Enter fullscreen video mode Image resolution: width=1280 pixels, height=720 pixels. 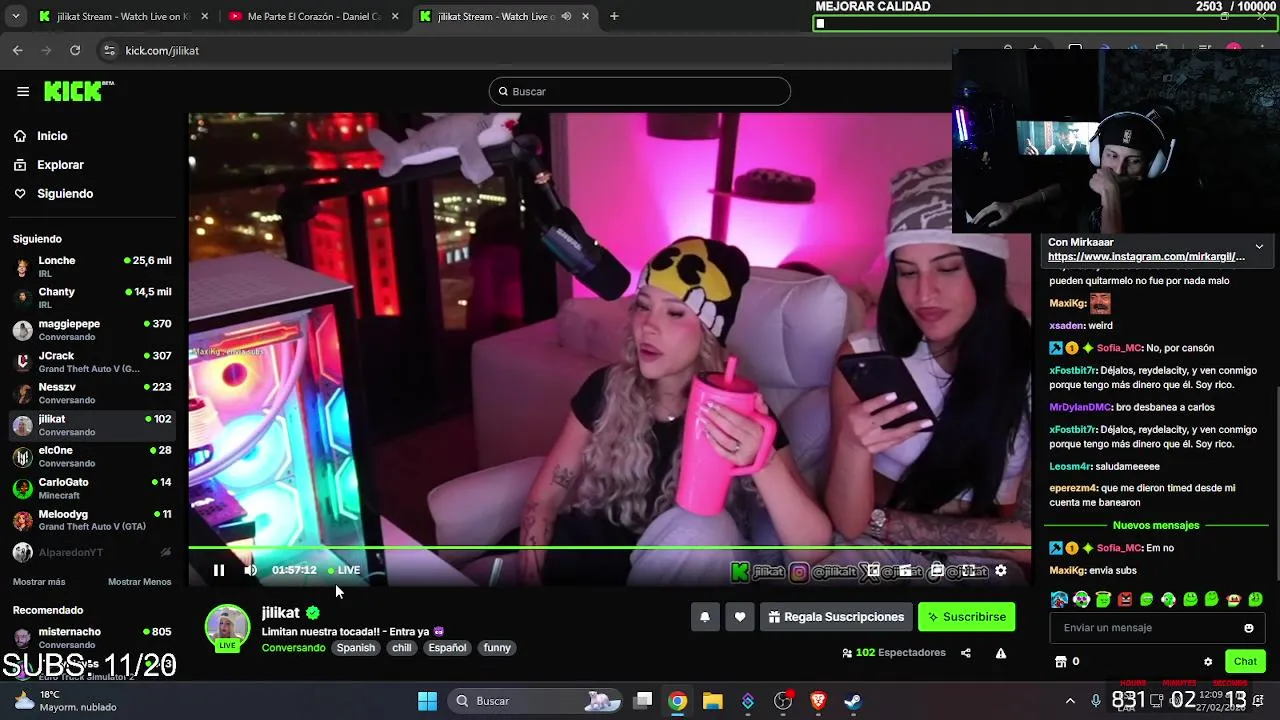(x=968, y=571)
